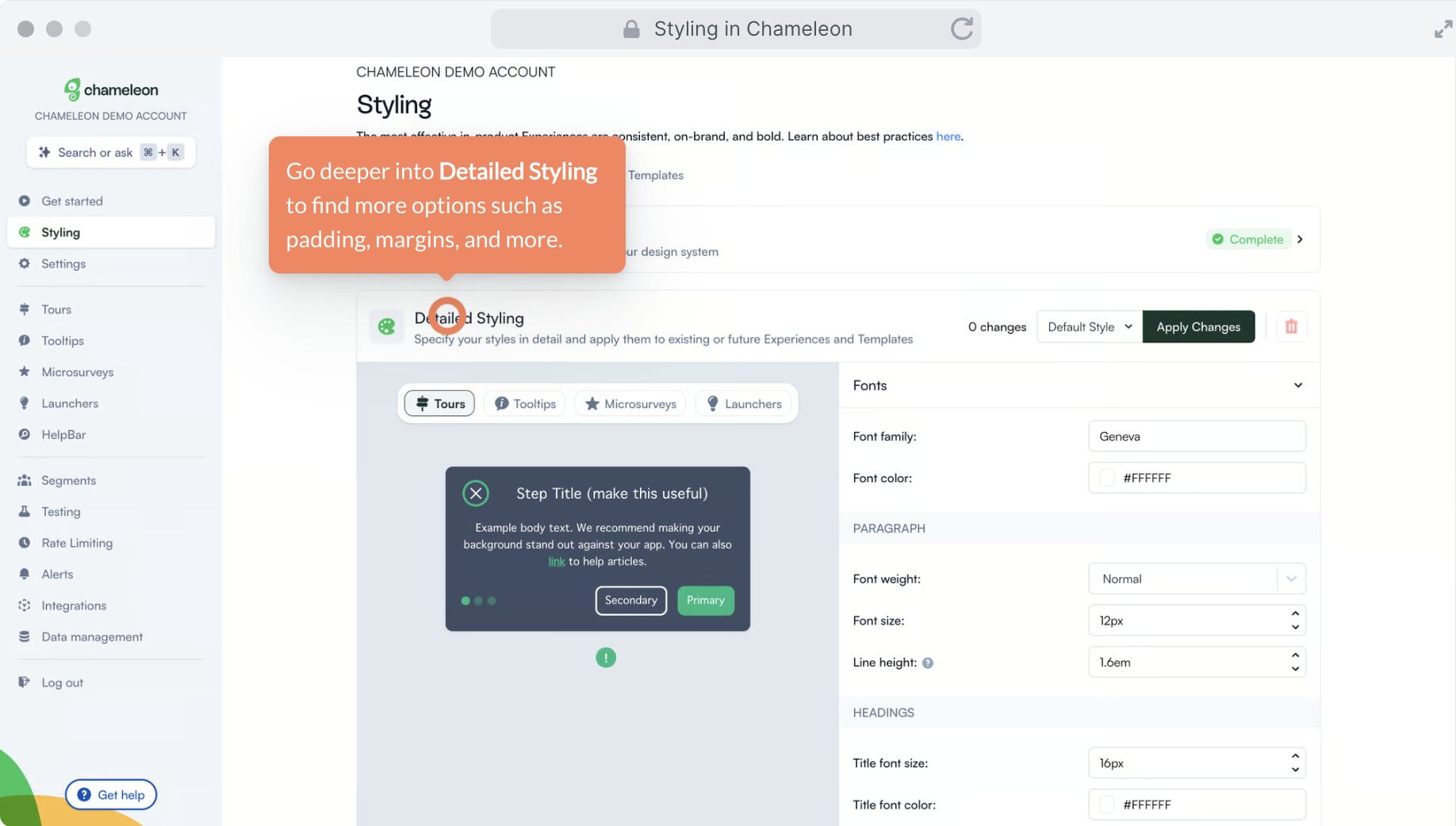Click the Detailed Styling palette icon
1456x826 pixels.
click(386, 327)
